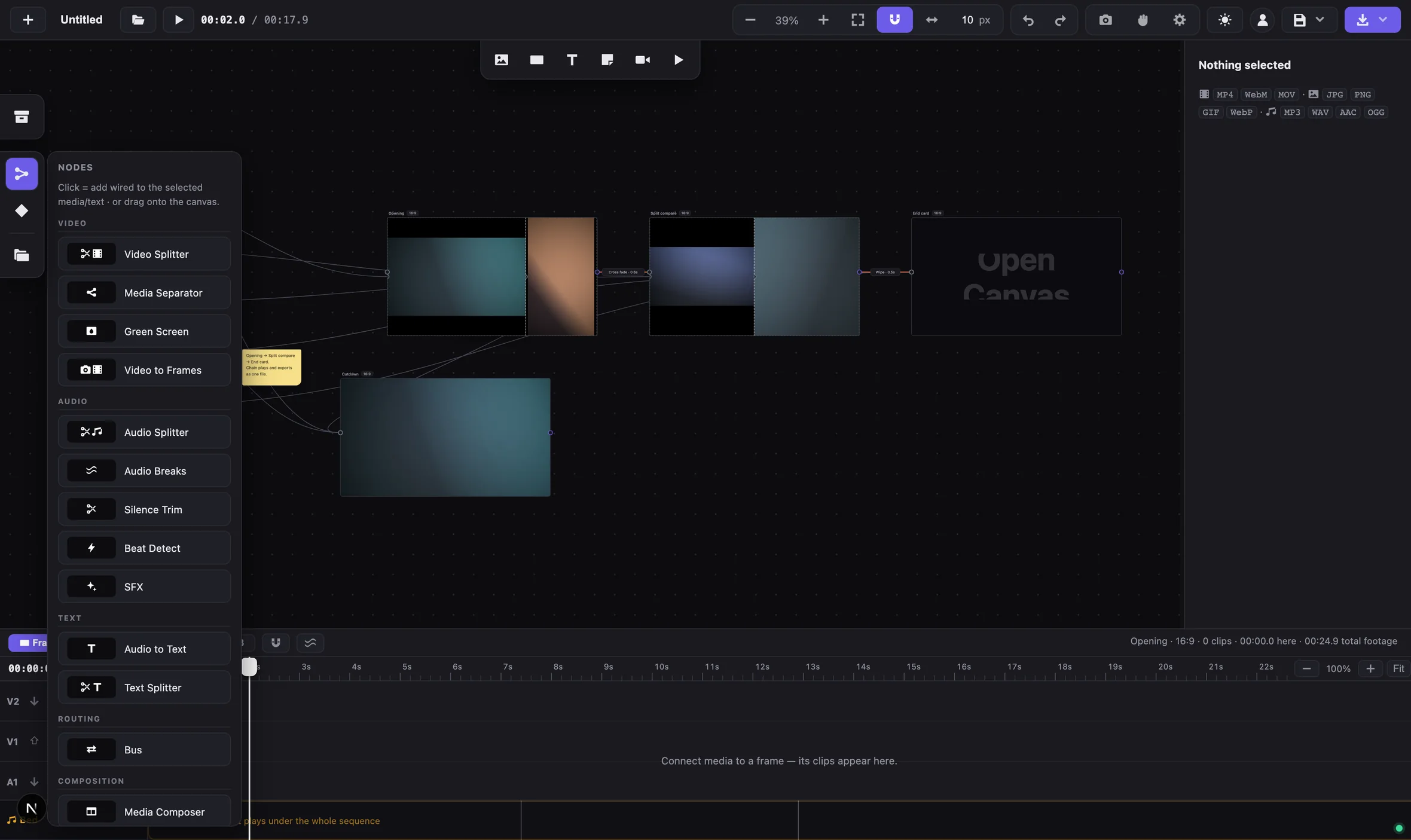Select the sticky note tool in canvas toolbar

point(607,60)
